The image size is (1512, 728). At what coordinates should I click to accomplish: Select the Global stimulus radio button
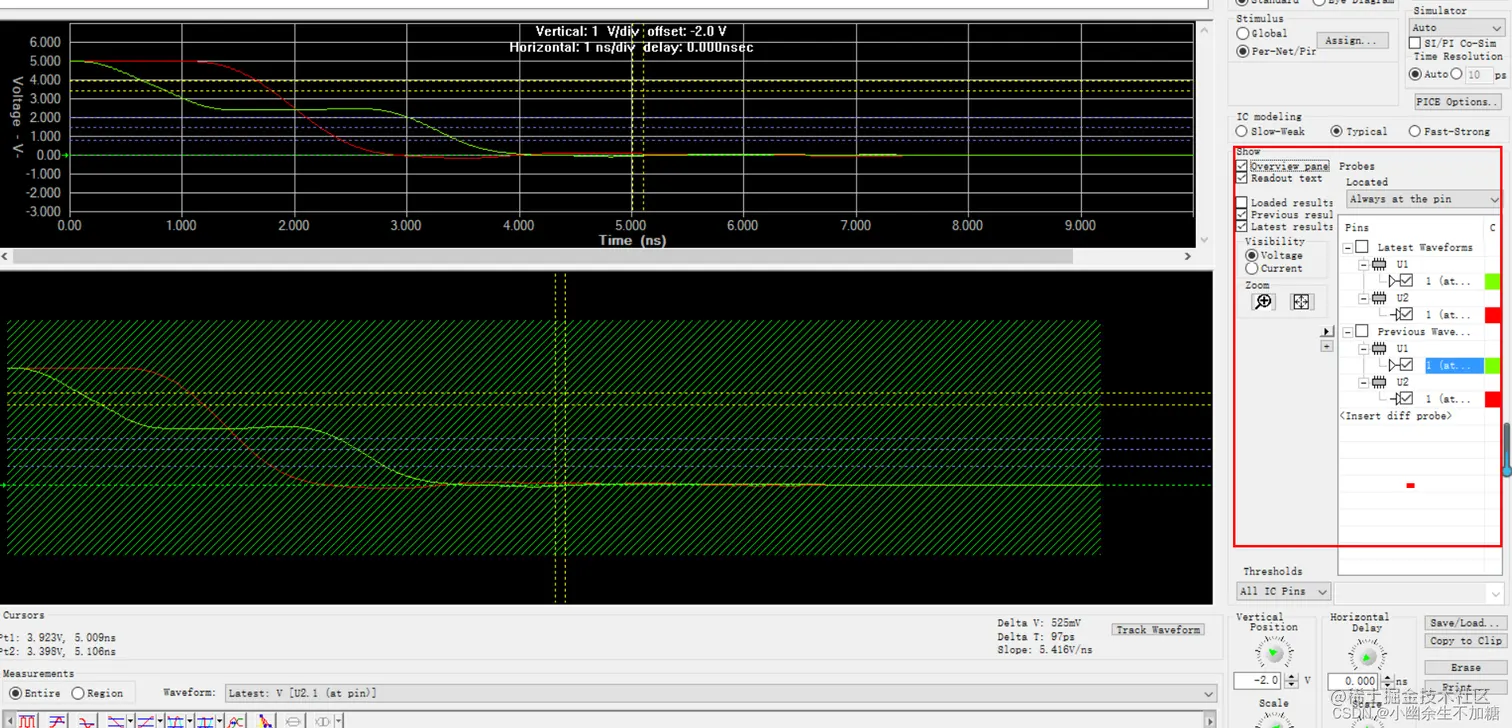pyautogui.click(x=1243, y=33)
